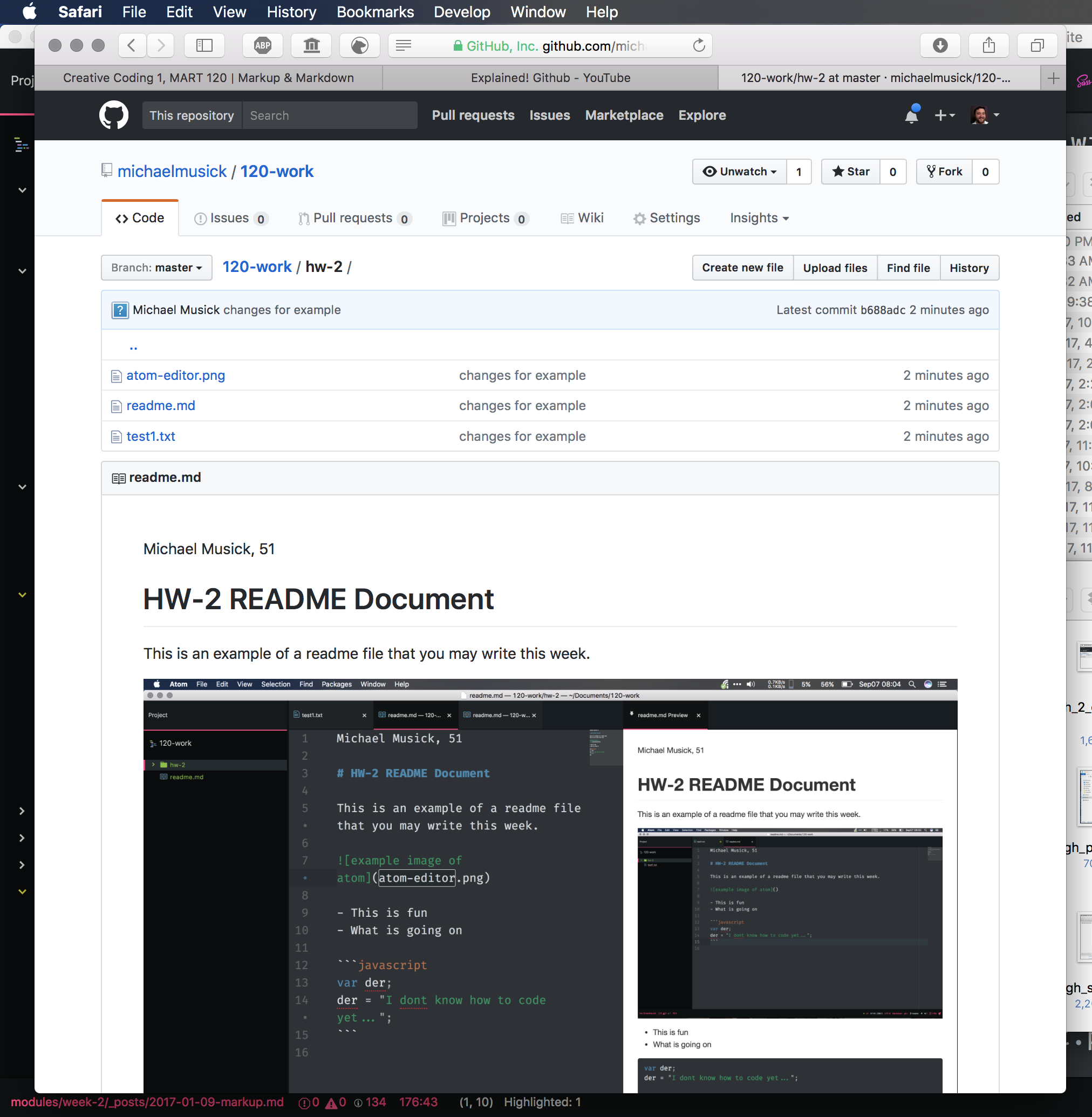Switch to Explained! Github - YouTube tab
The height and width of the screenshot is (1117, 1092).
click(550, 78)
